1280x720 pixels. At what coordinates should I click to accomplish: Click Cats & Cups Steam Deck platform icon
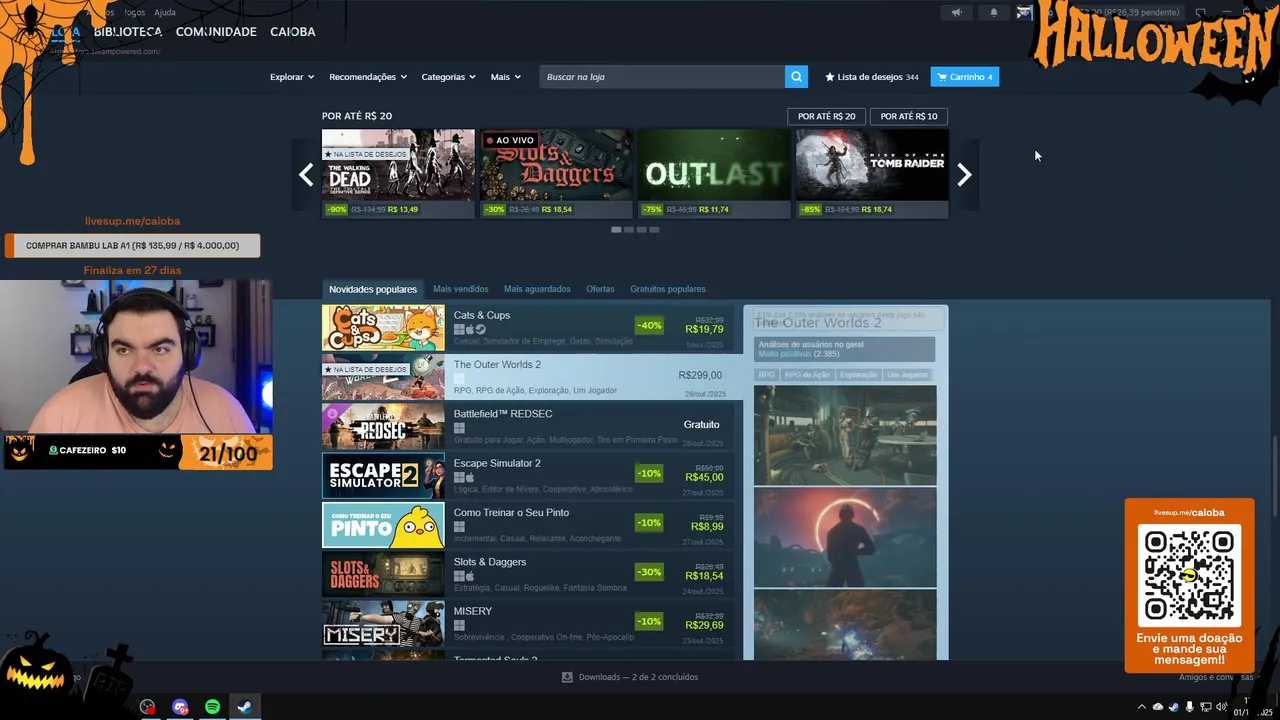pyautogui.click(x=481, y=330)
